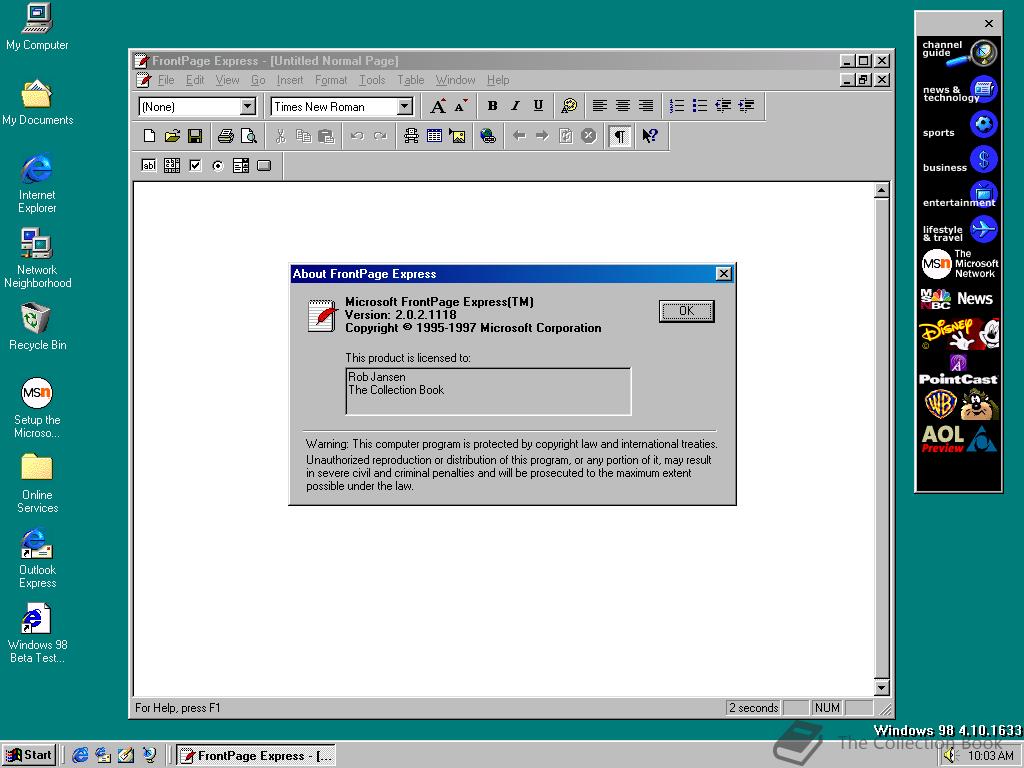Insert a Scrolling Text Box form field
1024x768 pixels.
click(172, 165)
